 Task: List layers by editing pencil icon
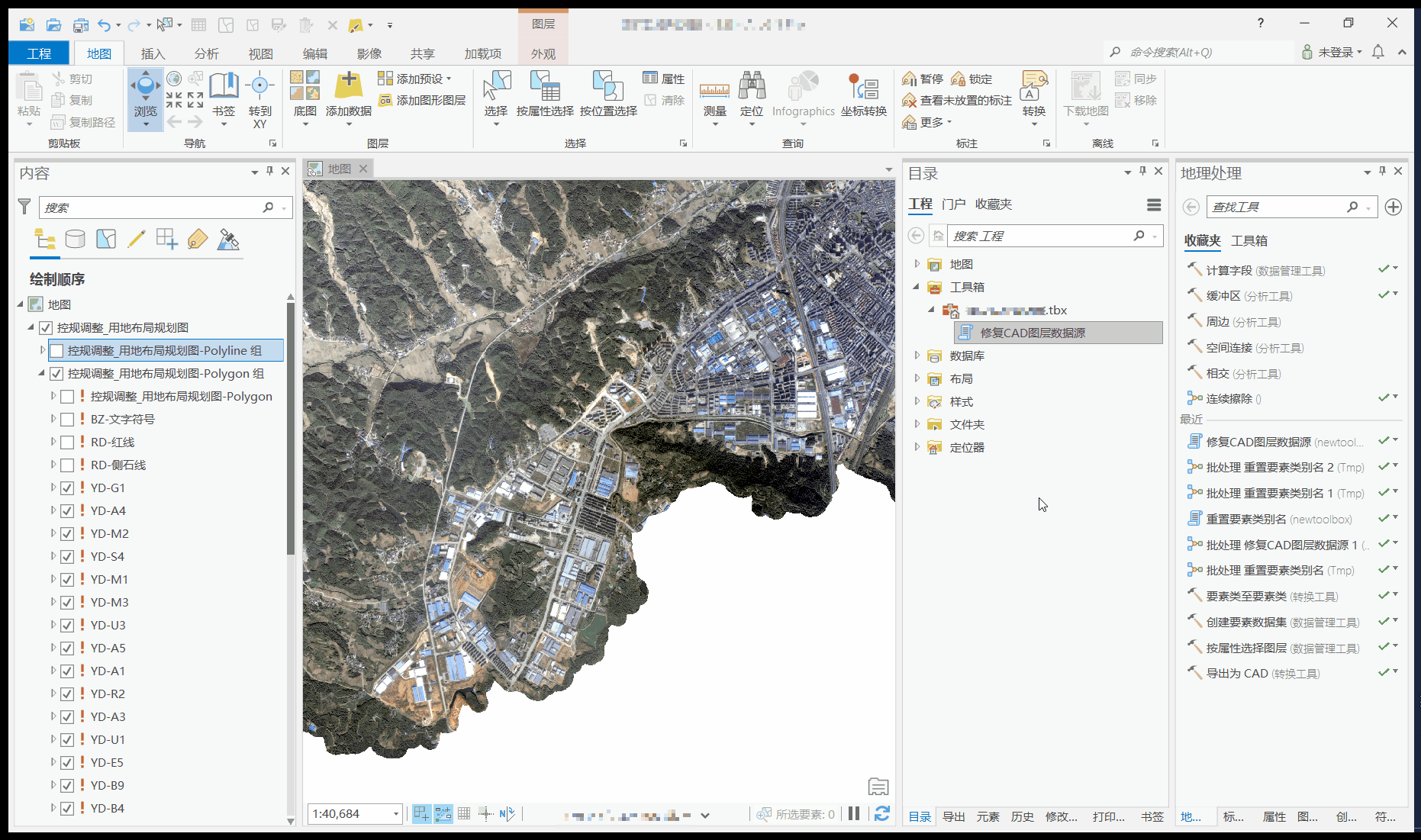point(136,240)
